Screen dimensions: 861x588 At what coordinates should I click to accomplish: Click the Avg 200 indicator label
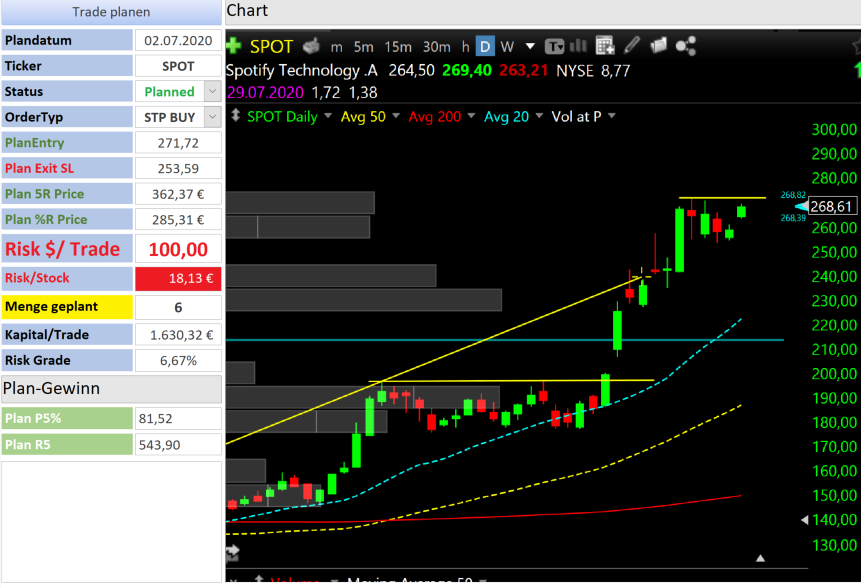point(434,116)
